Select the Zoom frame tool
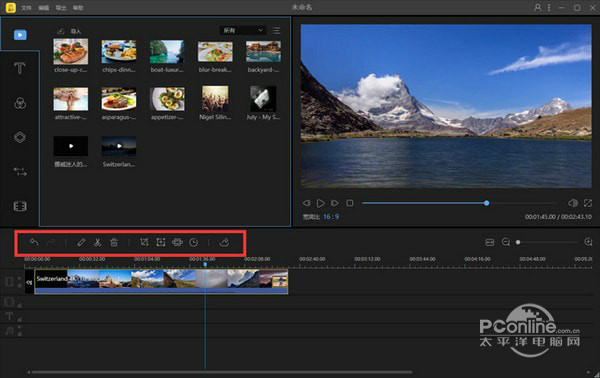Image resolution: width=600 pixels, height=378 pixels. 161,242
